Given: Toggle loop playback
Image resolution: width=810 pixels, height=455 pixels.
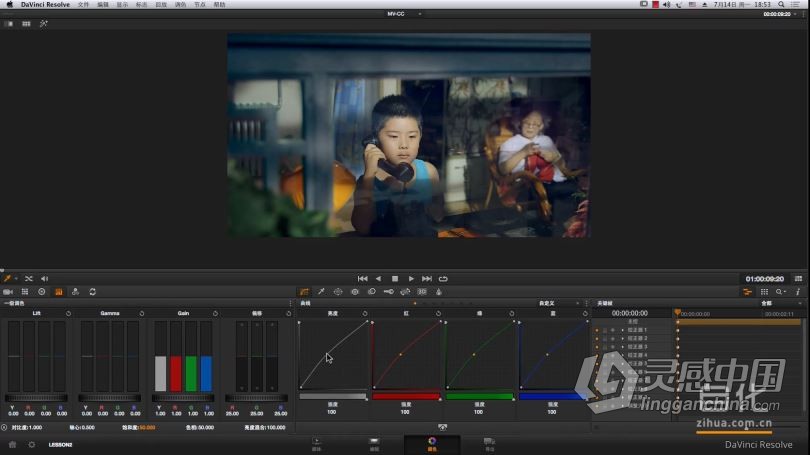Looking at the screenshot, I should coord(443,278).
